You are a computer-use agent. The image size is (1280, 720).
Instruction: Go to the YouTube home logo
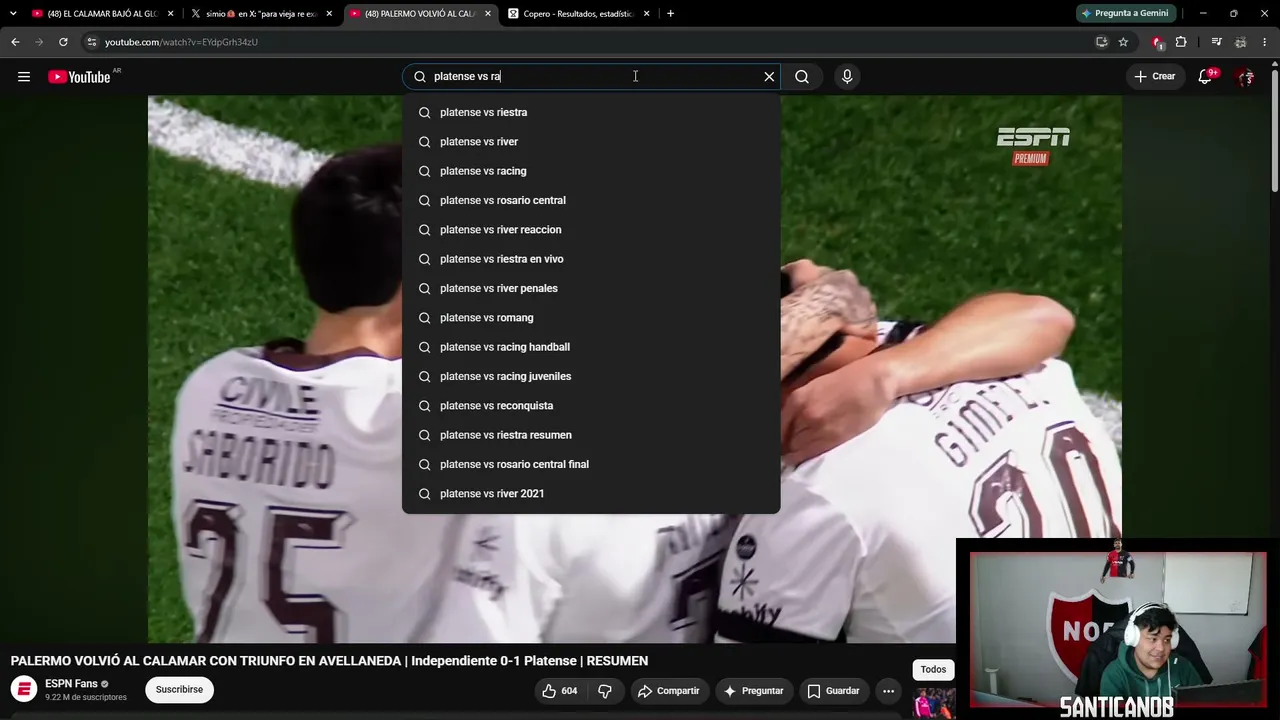[79, 77]
